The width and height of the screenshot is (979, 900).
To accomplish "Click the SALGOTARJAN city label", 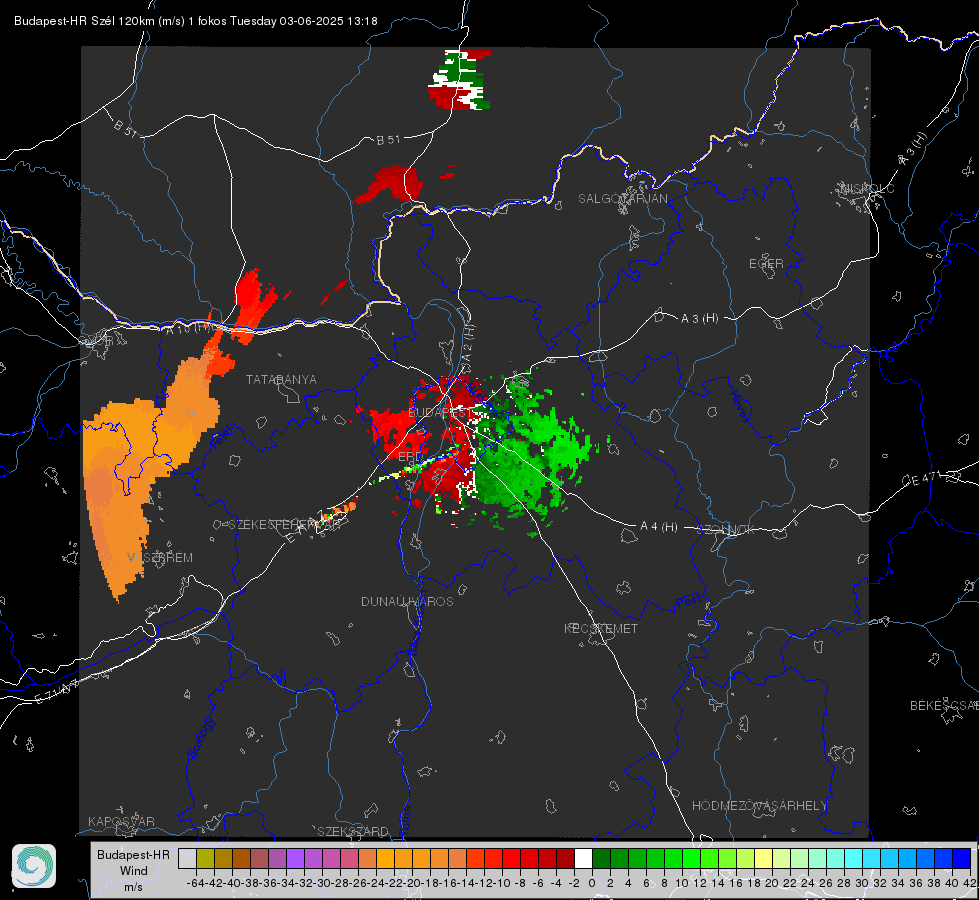I will [622, 199].
